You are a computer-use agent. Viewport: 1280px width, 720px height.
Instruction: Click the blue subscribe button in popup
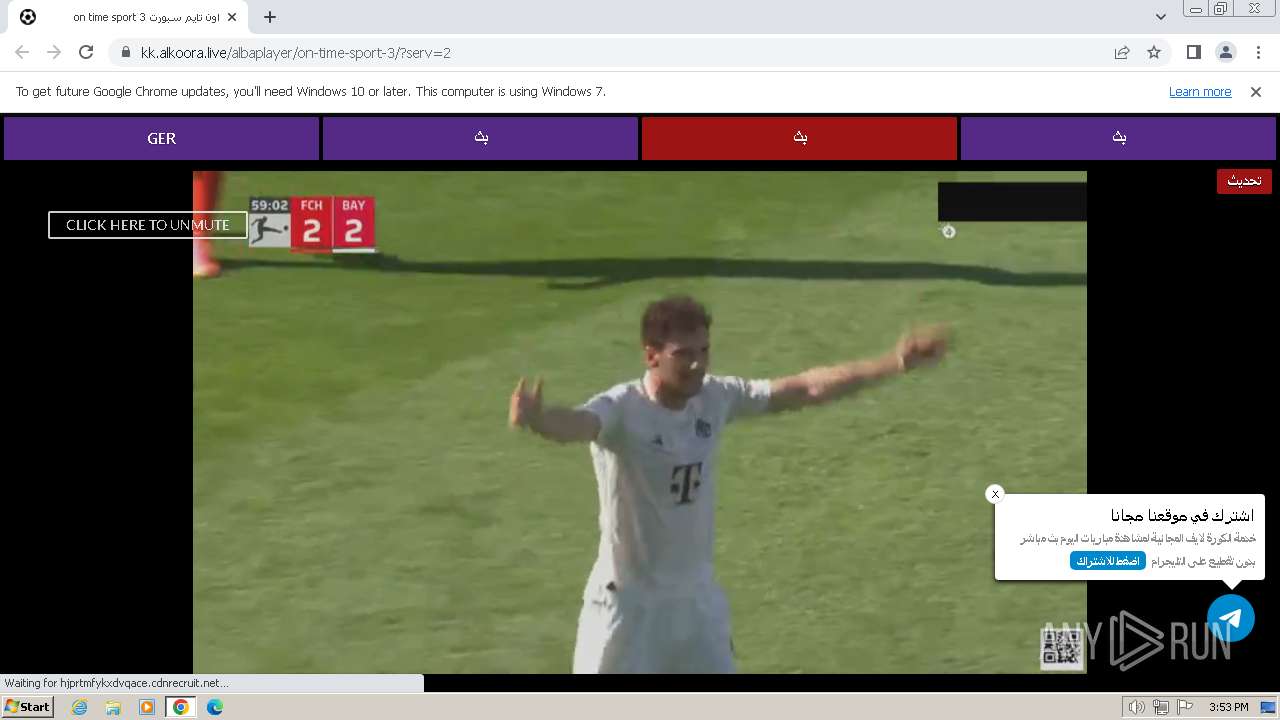[1108, 561]
